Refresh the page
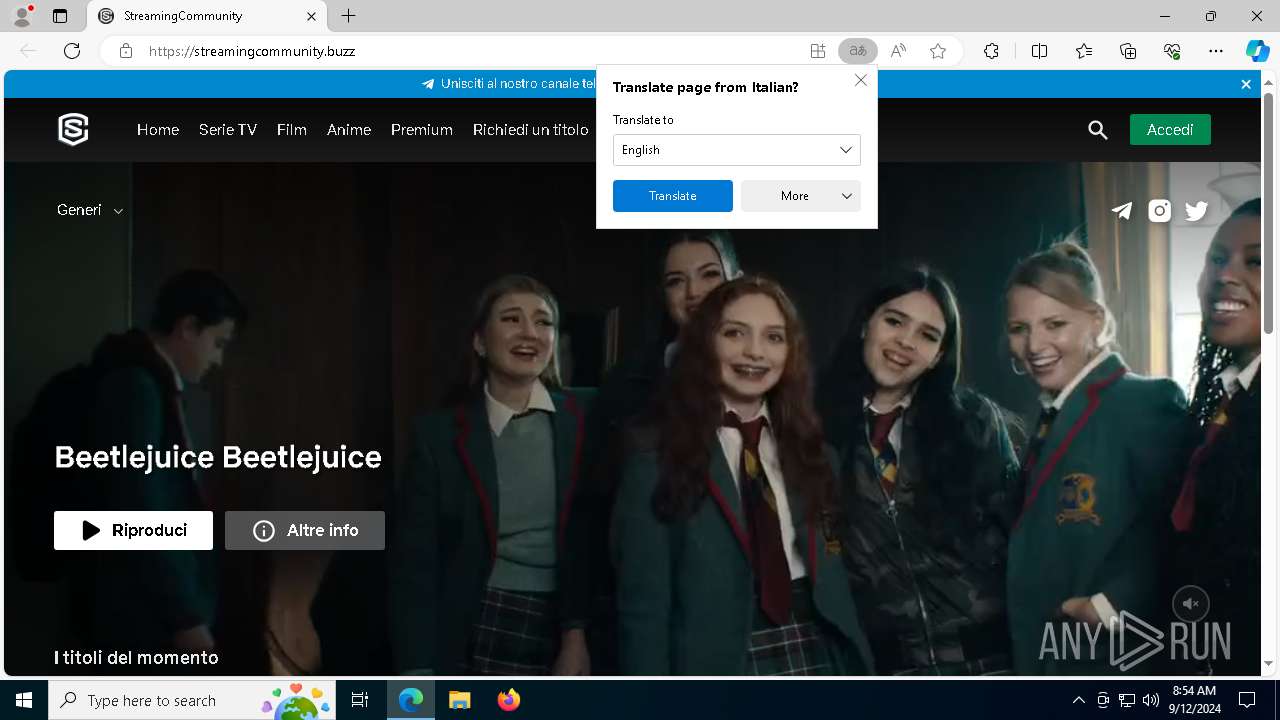The width and height of the screenshot is (1280, 720). pos(72,51)
